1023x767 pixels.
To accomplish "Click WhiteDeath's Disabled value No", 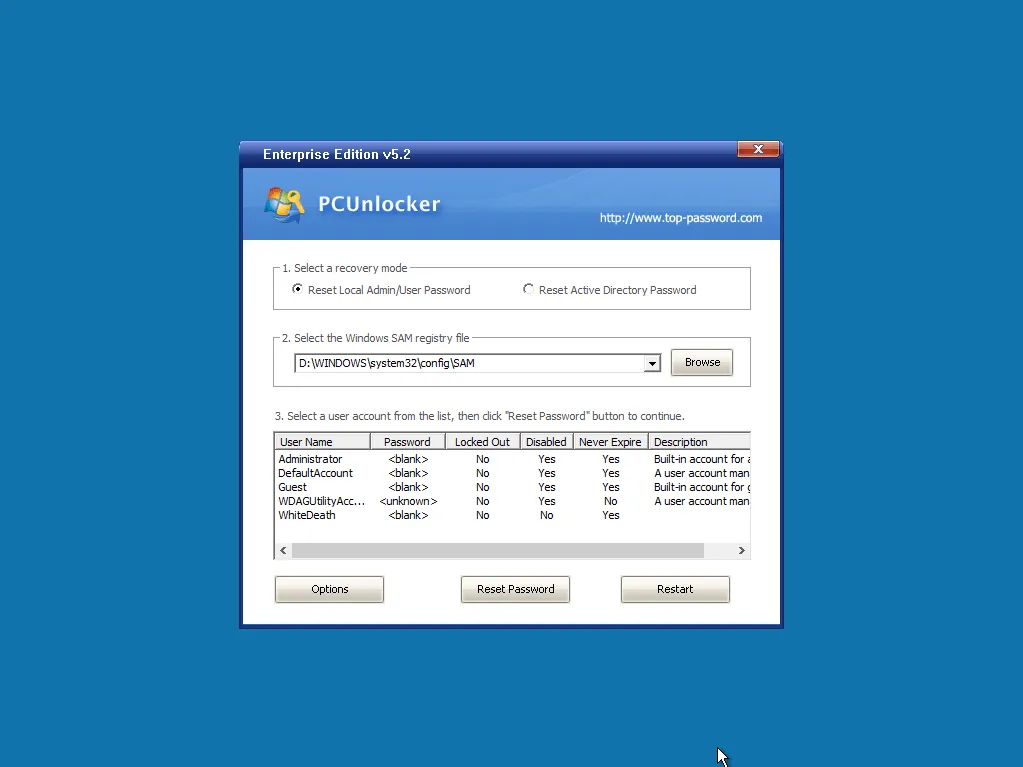I will 547,515.
